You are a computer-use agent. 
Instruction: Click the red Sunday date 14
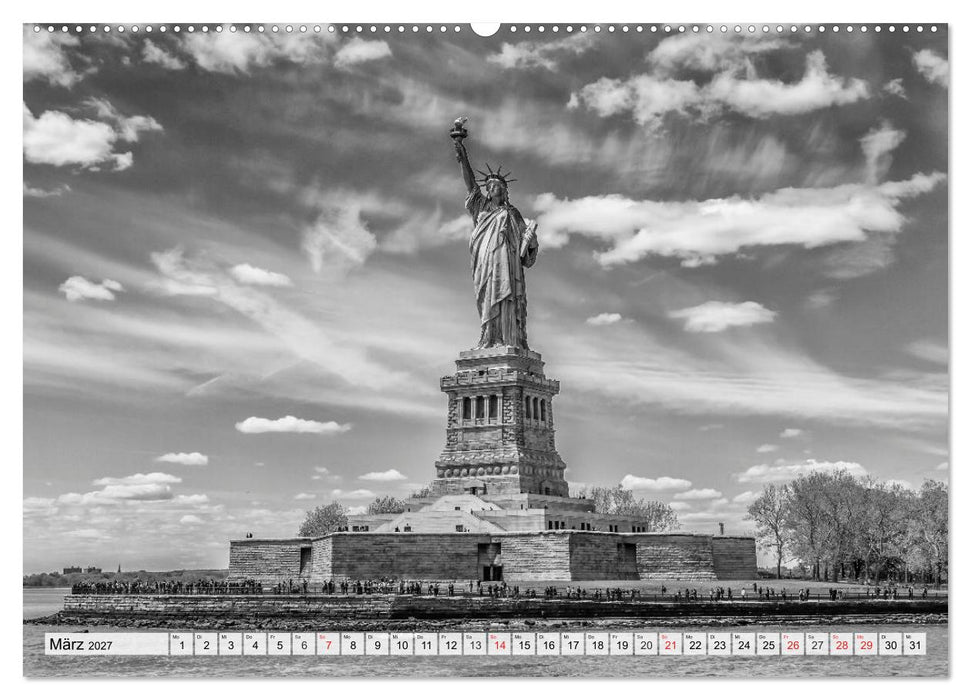pyautogui.click(x=500, y=644)
